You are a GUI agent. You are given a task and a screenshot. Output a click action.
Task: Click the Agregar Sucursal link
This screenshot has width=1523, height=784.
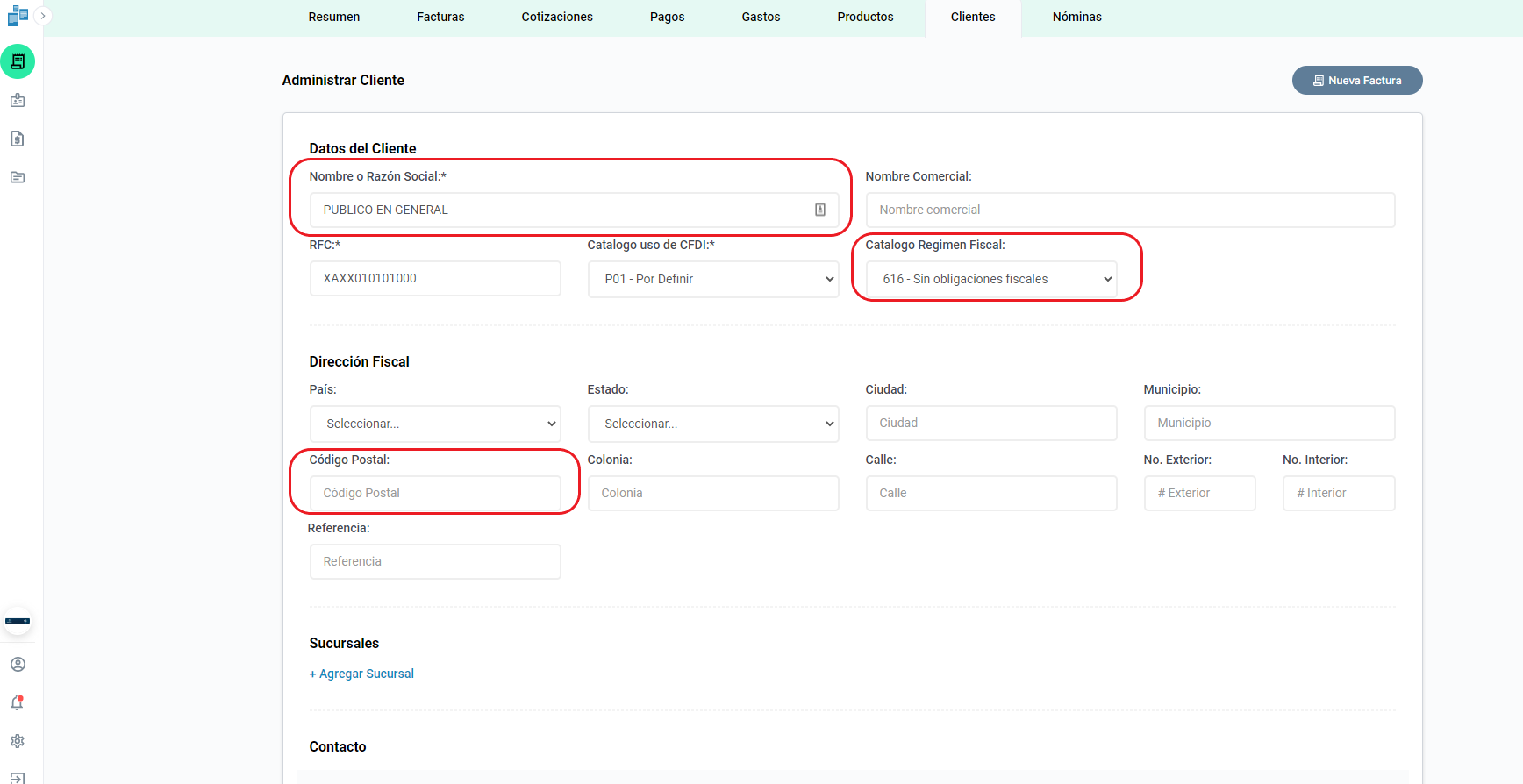(x=361, y=674)
